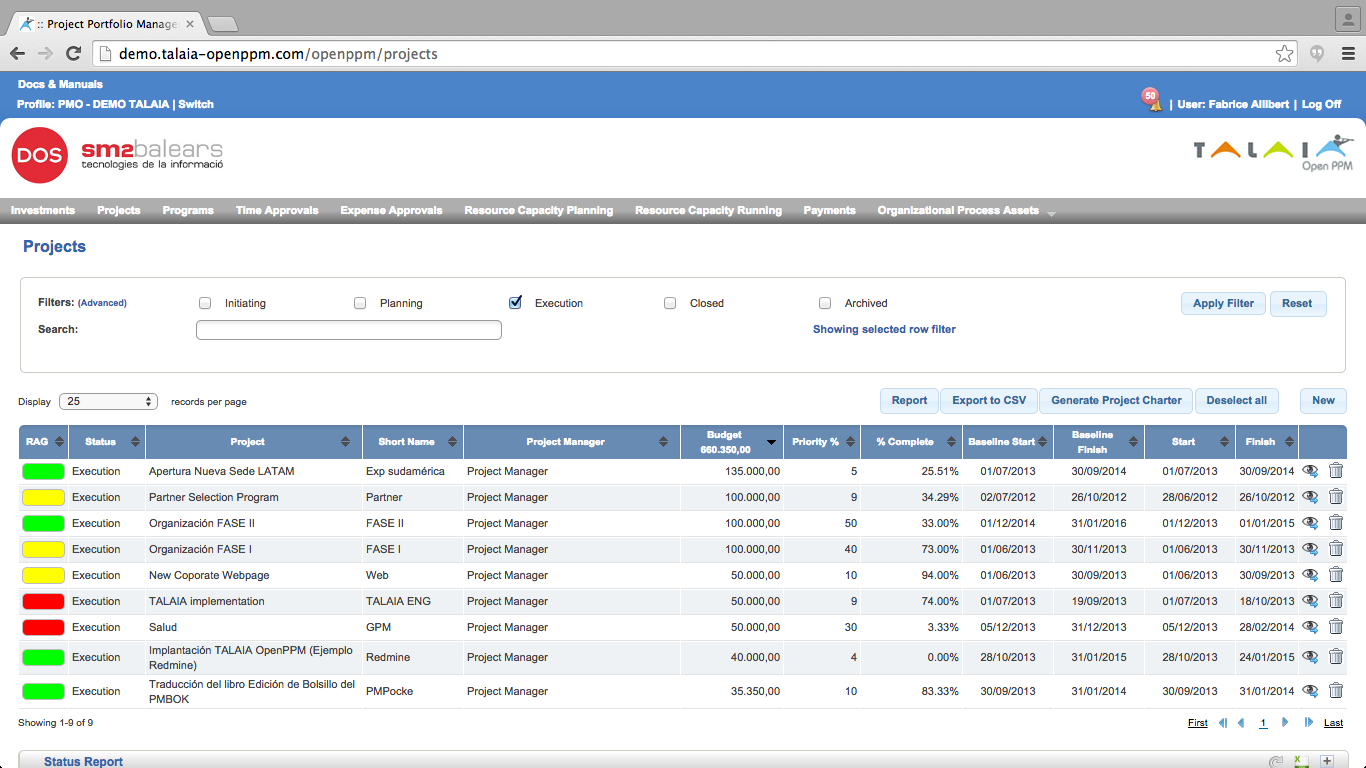The image size is (1366, 768).
Task: Delete the TALAIA implementation project via trash icon
Action: point(1336,600)
